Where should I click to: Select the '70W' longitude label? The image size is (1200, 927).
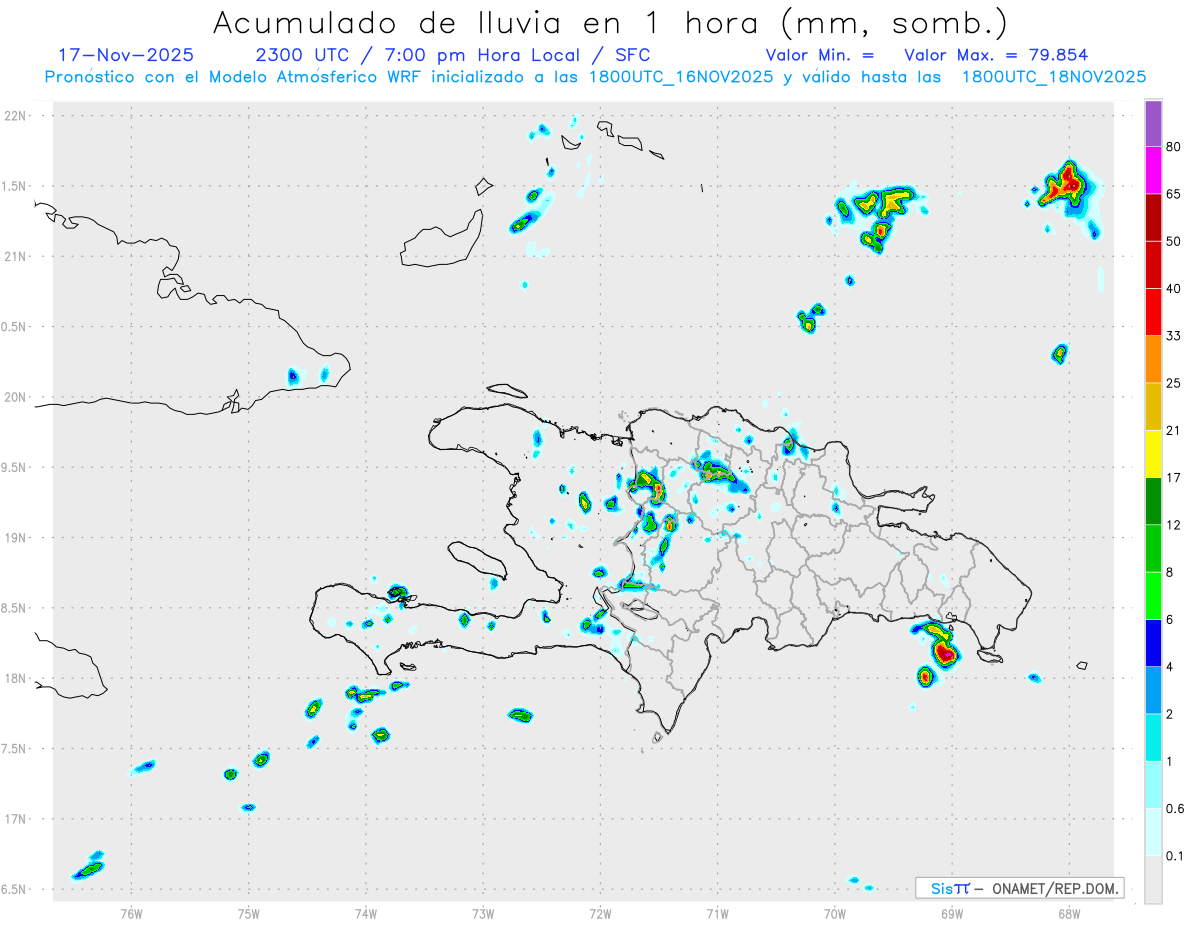(835, 913)
